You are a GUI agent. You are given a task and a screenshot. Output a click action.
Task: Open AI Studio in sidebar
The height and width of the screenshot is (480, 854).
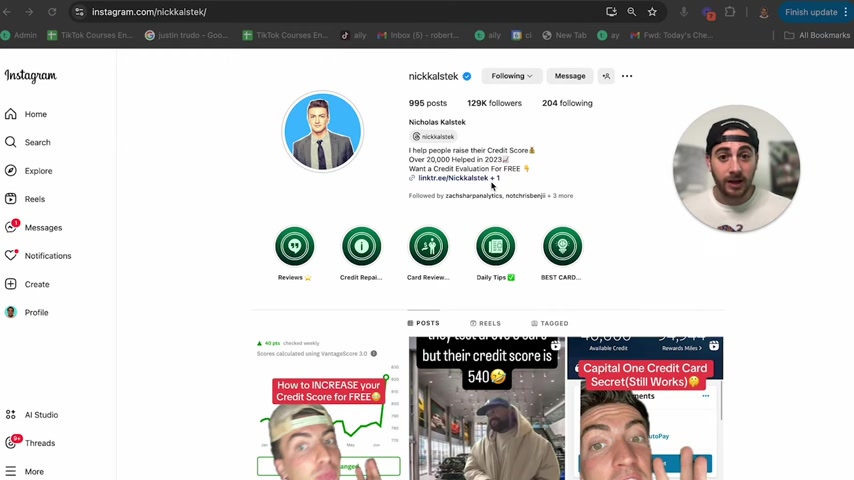click(31, 415)
